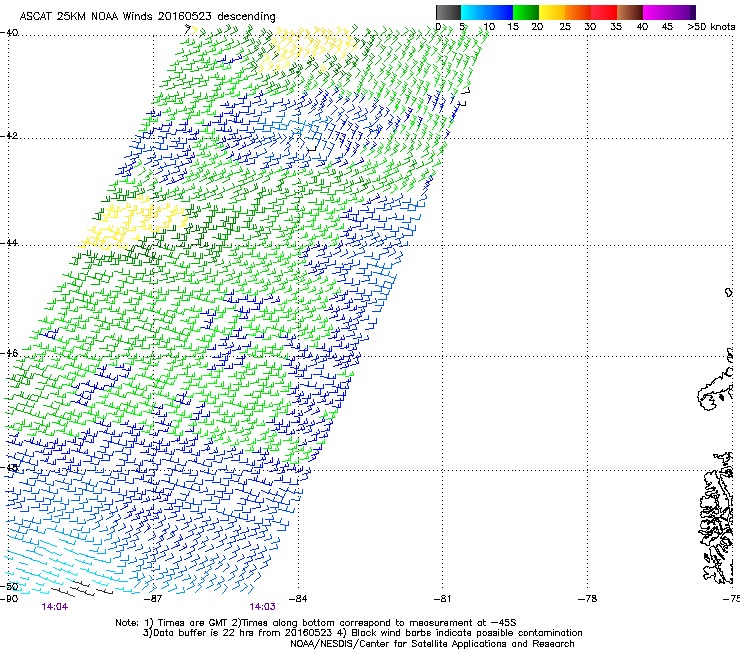Screen dimensions: 740x650
Task: Click the '>50 knots' legend label
Action: (x=711, y=26)
